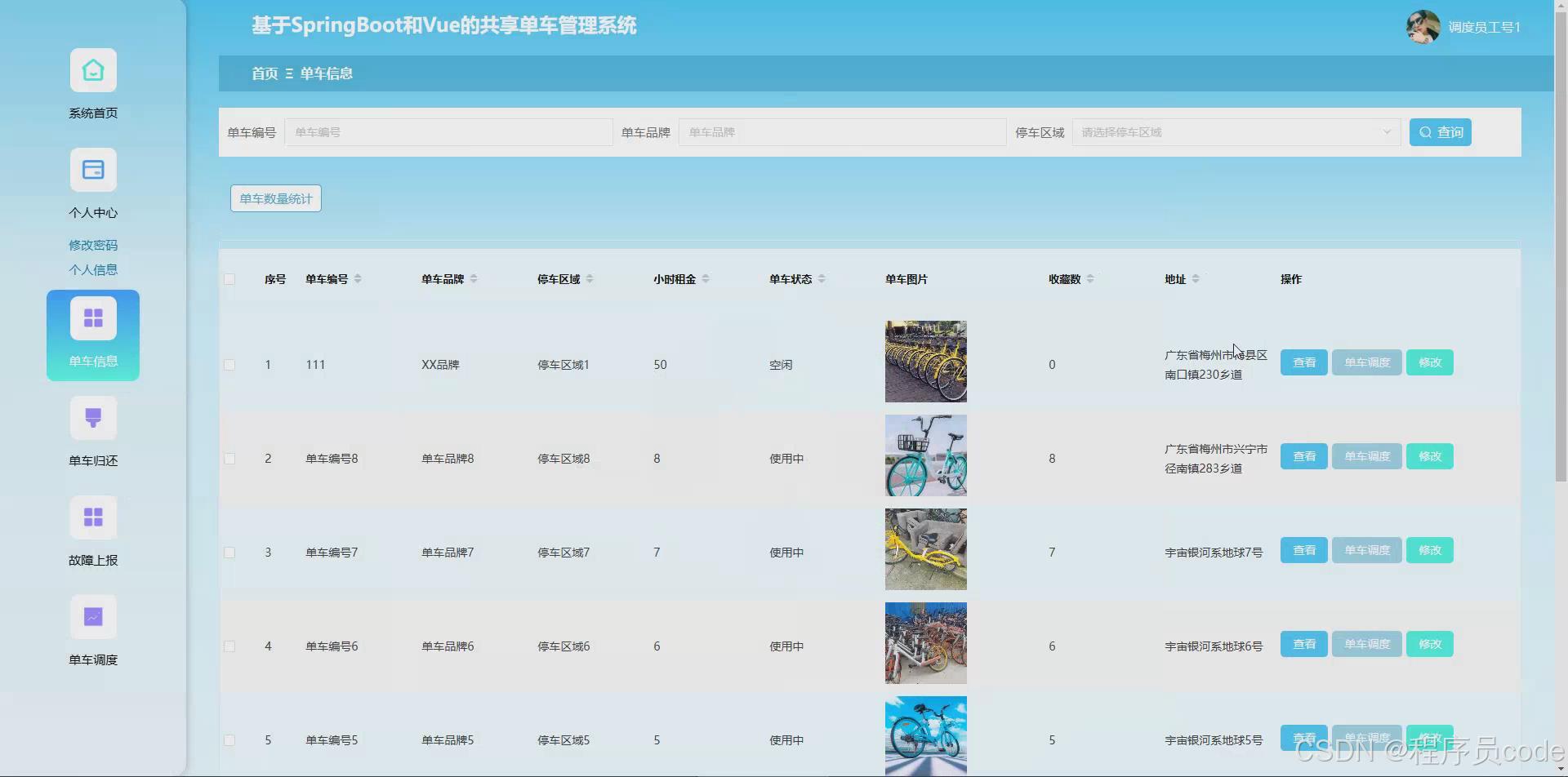1568x777 pixels.
Task: Click 修改密码 to change password
Action: (92, 244)
